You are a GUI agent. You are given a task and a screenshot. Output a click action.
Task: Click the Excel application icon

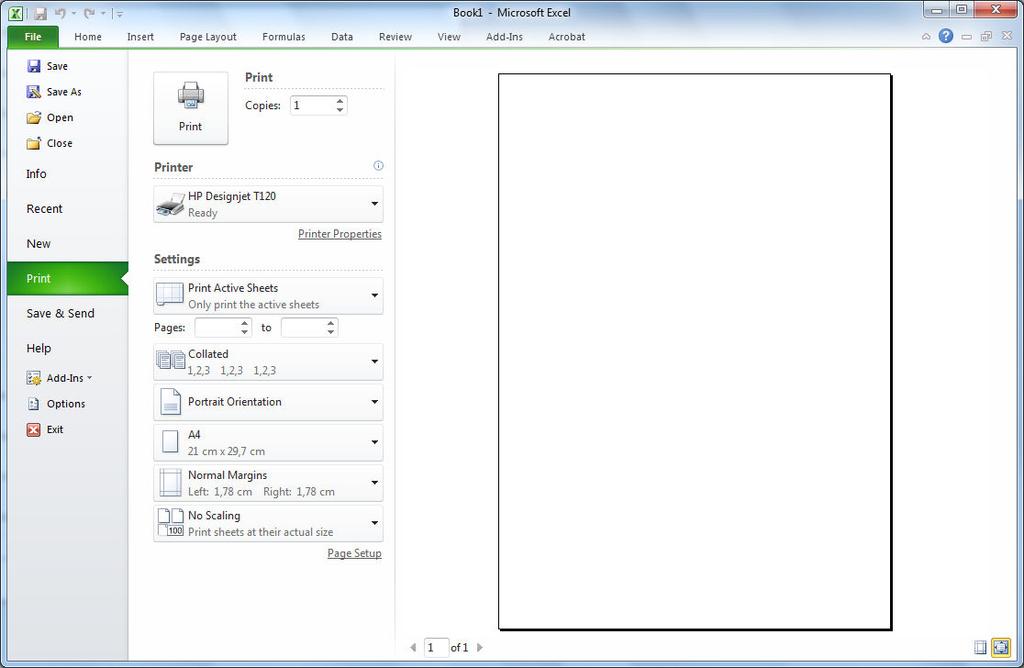point(16,13)
